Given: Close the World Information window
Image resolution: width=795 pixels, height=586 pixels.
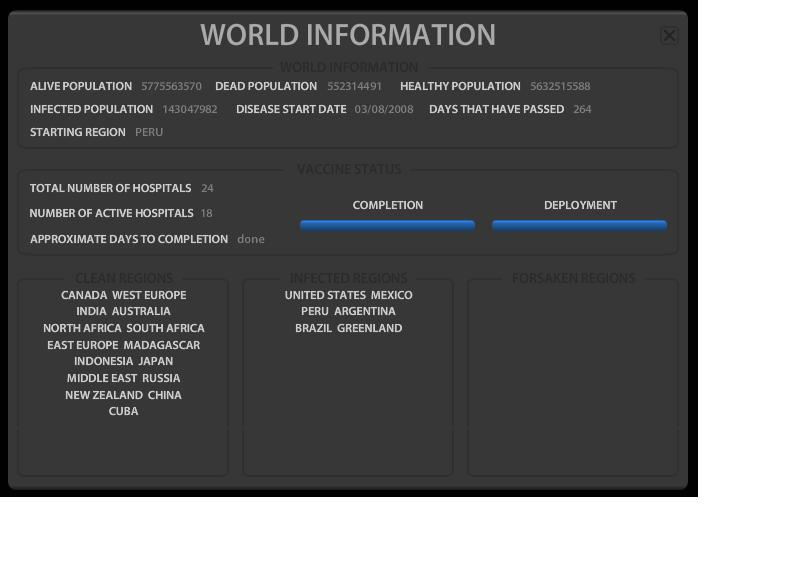Looking at the screenshot, I should [x=669, y=36].
